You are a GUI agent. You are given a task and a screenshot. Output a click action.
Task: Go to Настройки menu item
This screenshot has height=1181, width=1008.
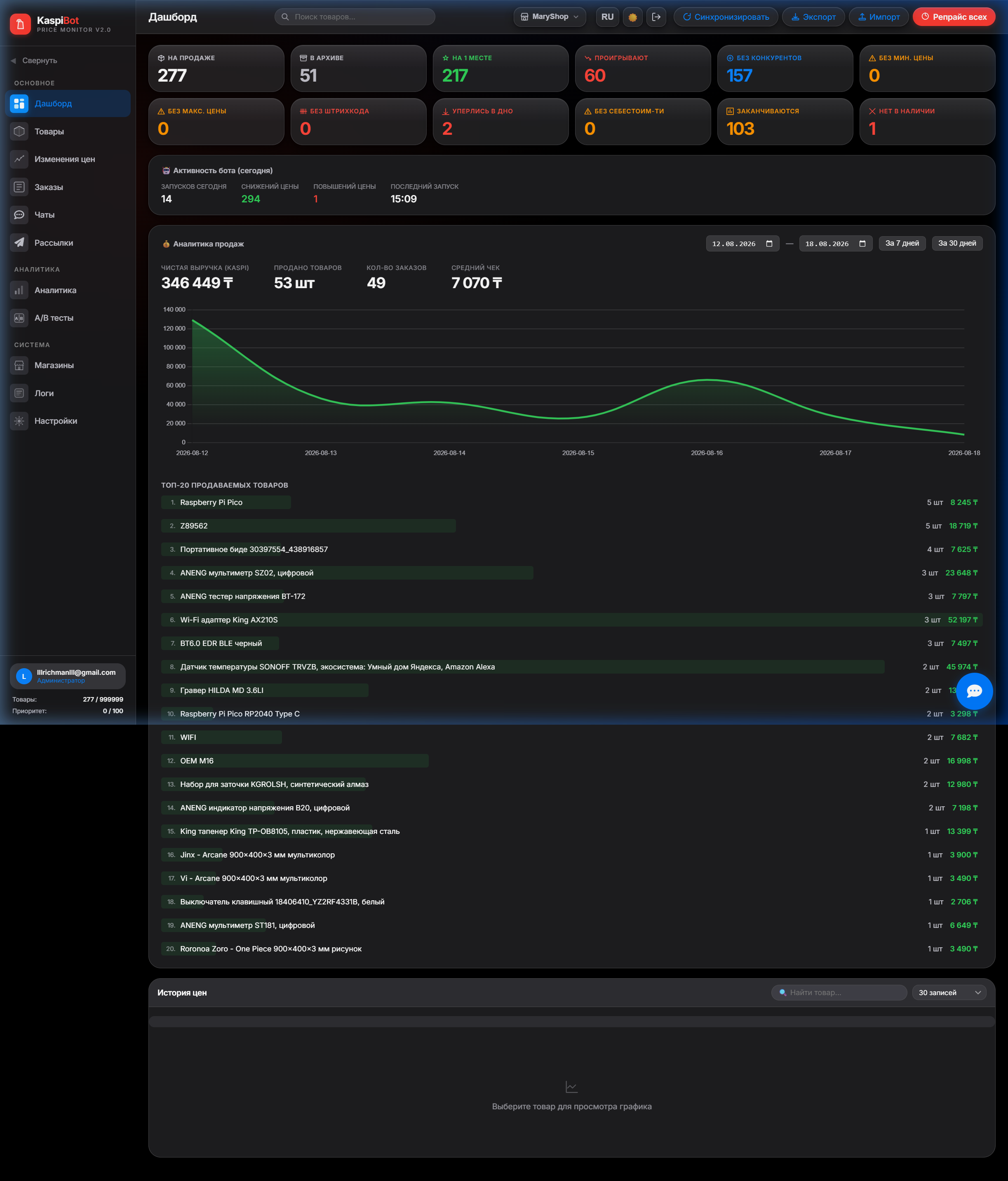click(68, 421)
